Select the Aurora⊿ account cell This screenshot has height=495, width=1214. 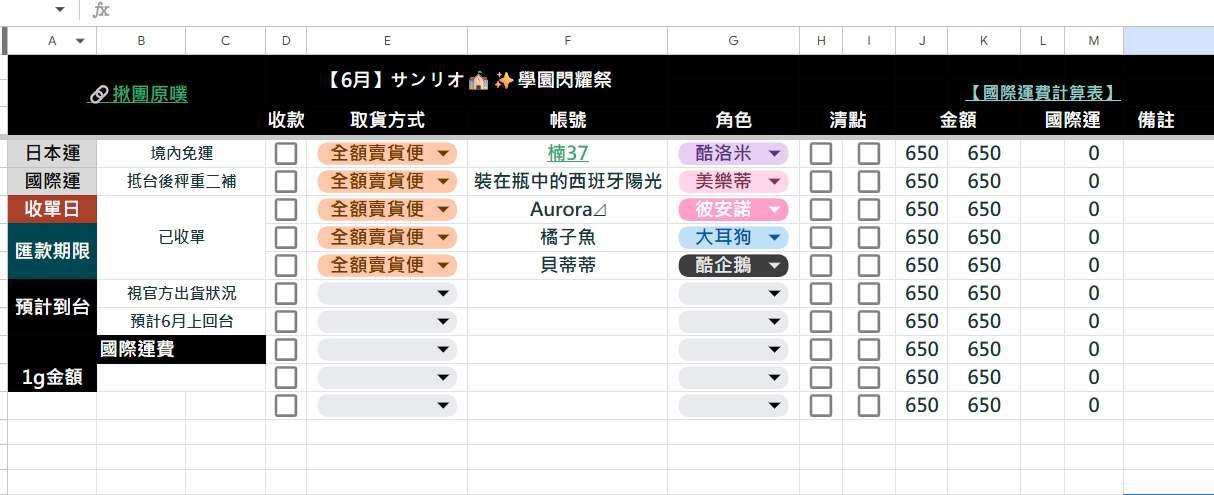pos(567,209)
